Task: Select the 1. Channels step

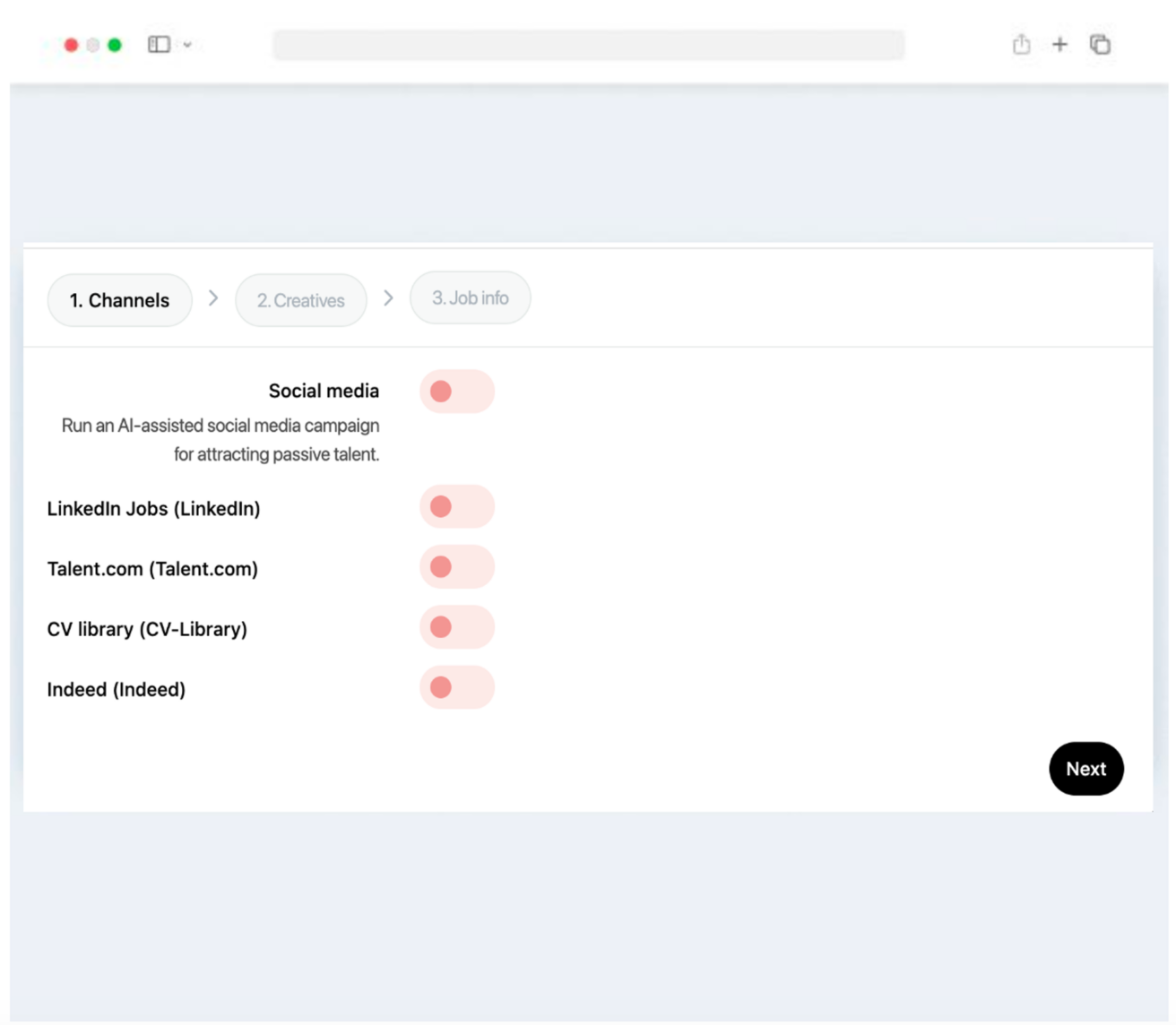Action: tap(119, 300)
